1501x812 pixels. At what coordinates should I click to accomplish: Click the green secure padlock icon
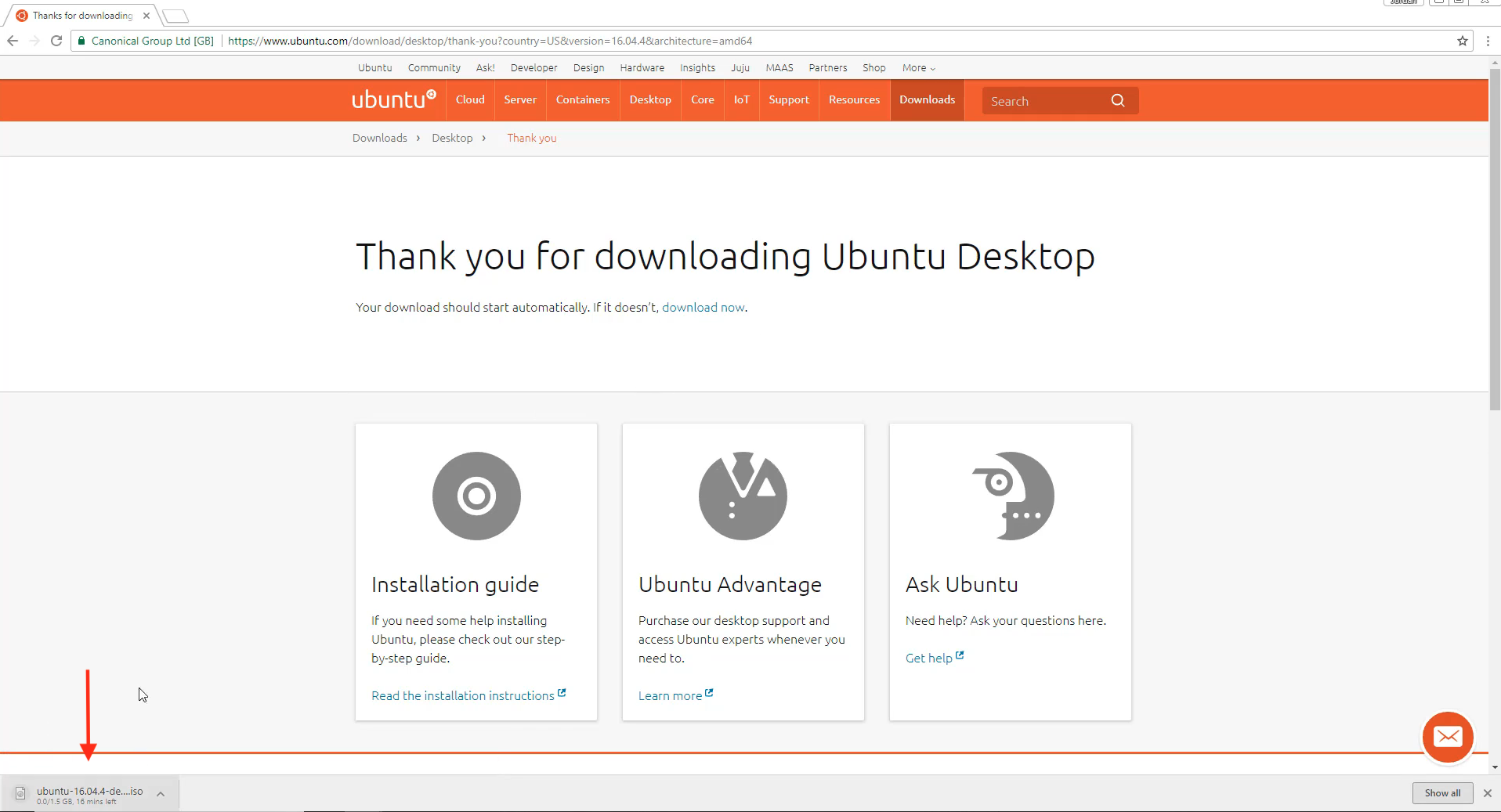(81, 41)
